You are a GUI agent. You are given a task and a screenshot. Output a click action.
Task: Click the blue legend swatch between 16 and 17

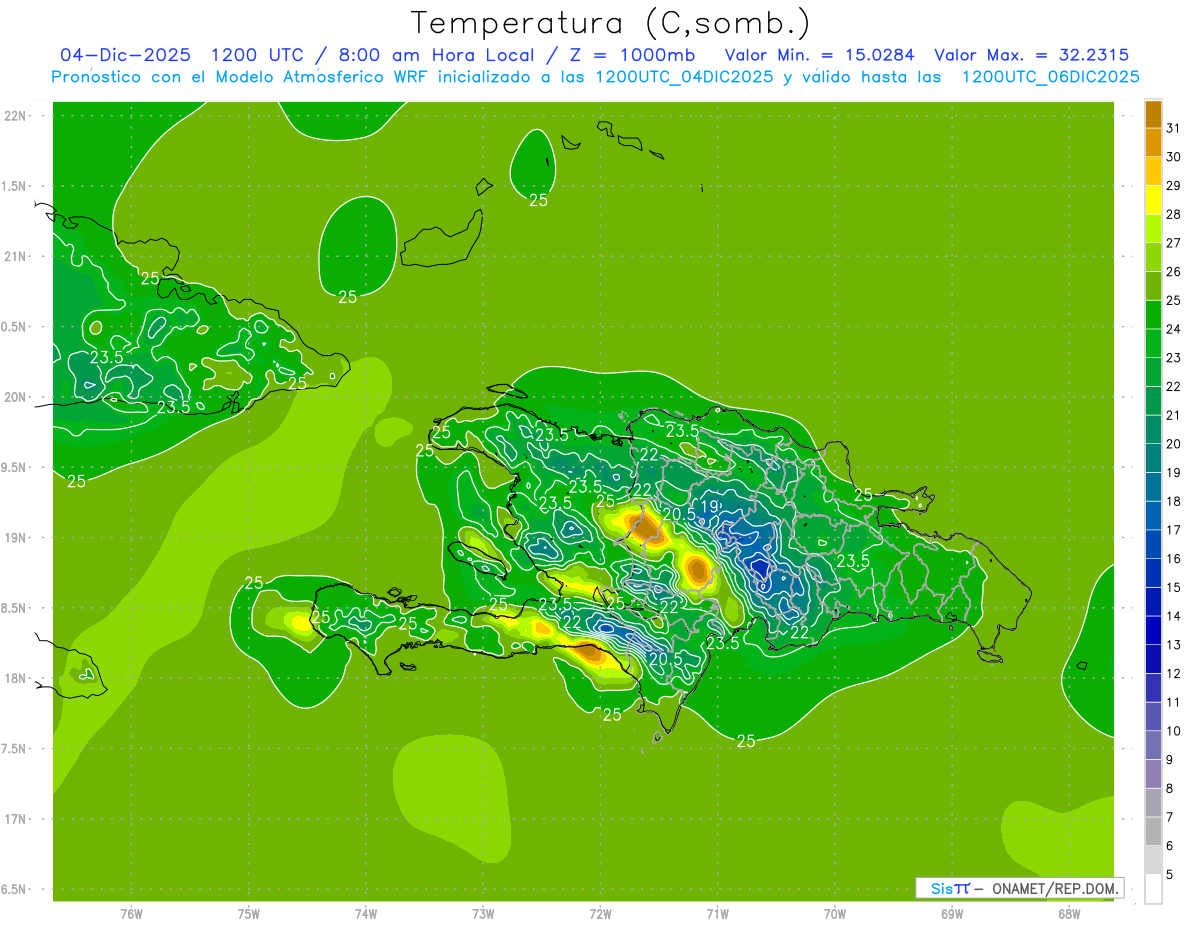[x=1153, y=544]
